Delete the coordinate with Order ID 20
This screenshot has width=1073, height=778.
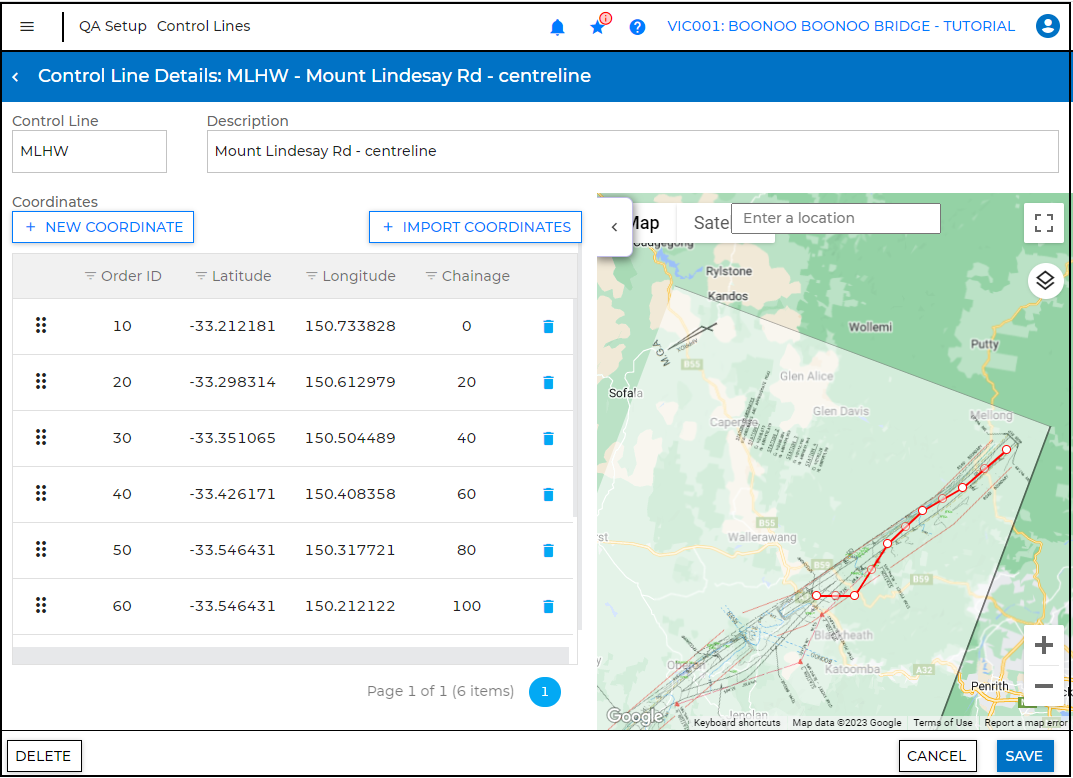(x=548, y=382)
